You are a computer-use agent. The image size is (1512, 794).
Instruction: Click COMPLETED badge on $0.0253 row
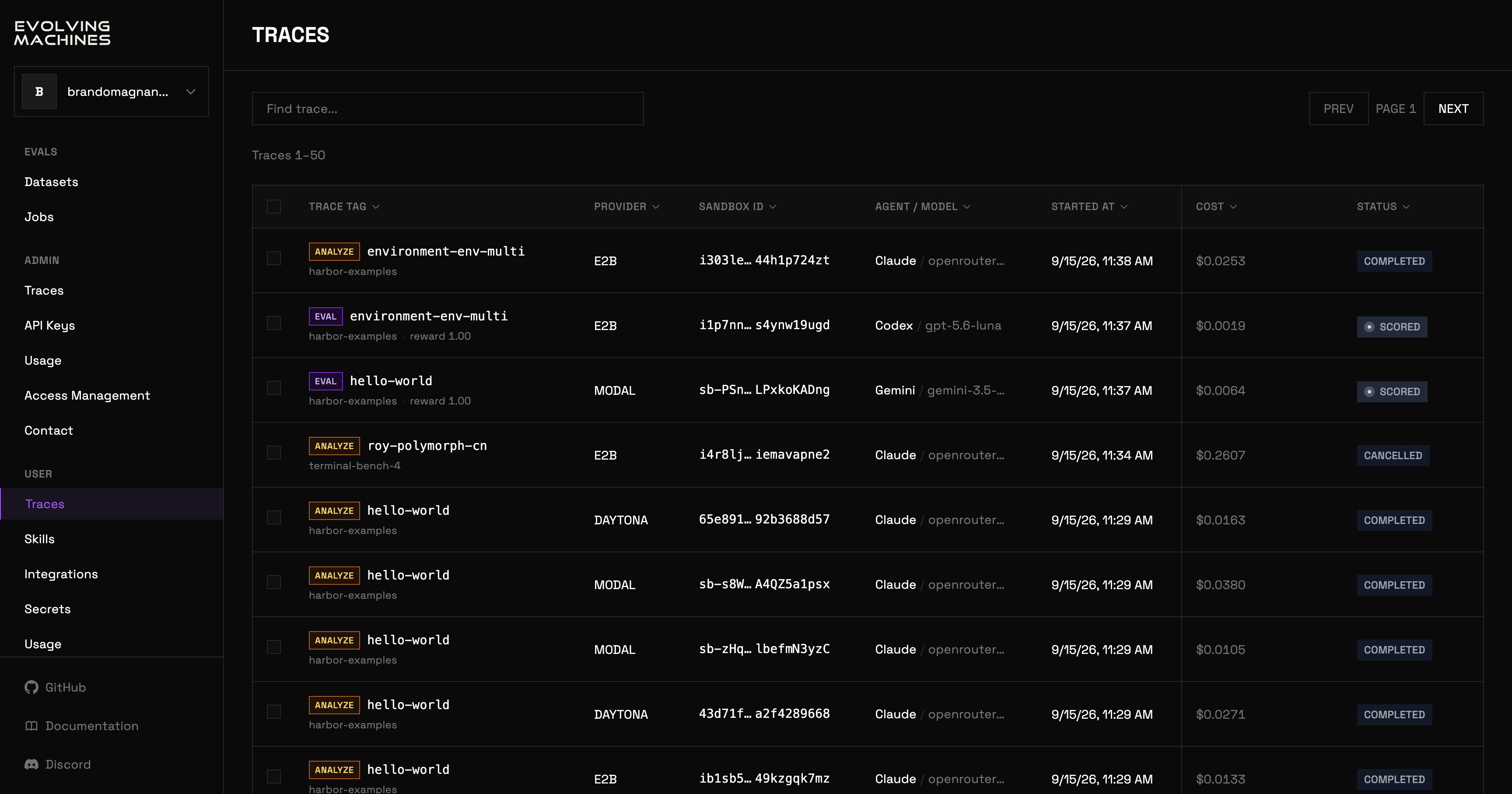click(x=1394, y=261)
